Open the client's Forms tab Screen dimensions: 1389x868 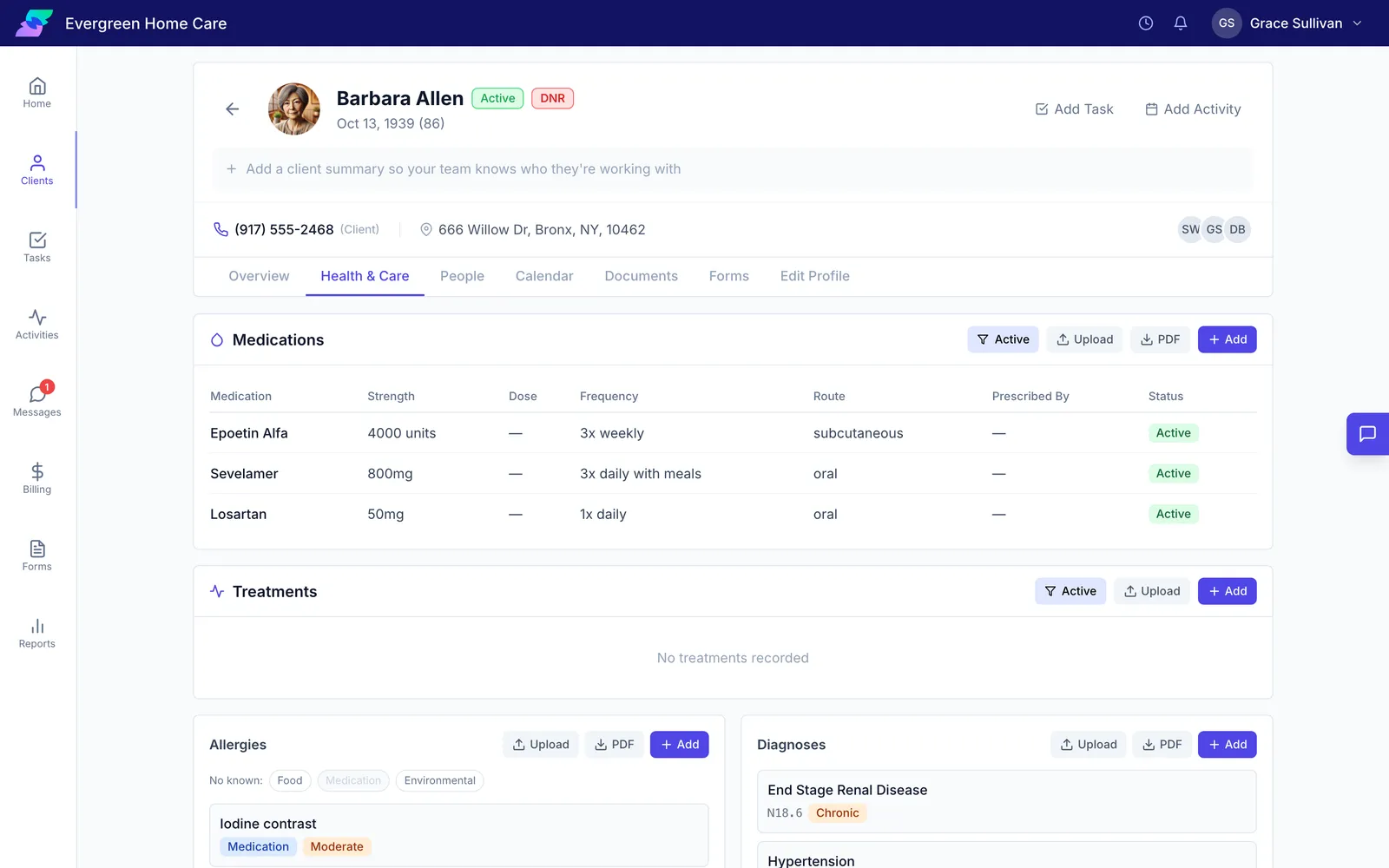(728, 276)
